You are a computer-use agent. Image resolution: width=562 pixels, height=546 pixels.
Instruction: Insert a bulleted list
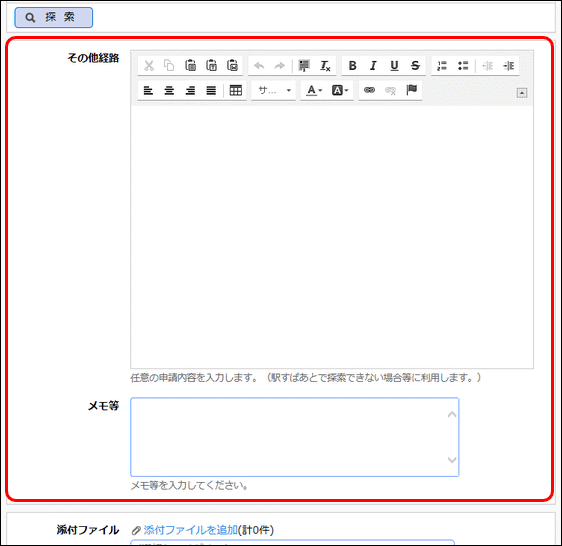pyautogui.click(x=463, y=66)
